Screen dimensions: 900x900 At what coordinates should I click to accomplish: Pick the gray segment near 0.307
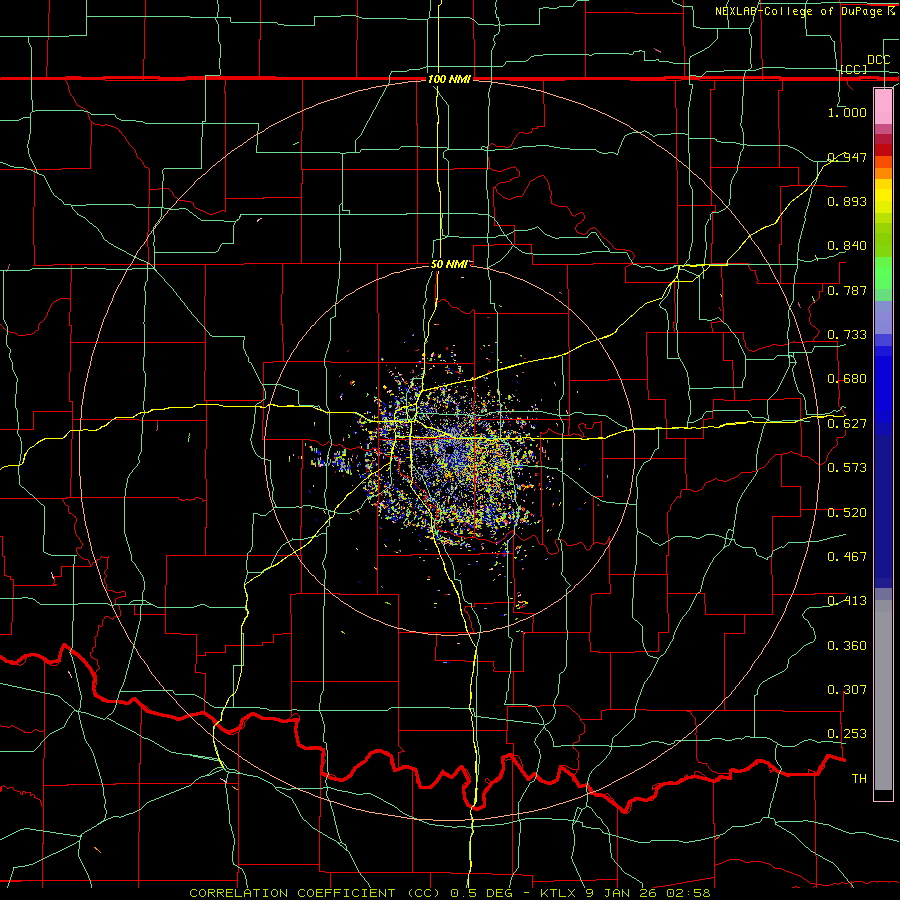coord(883,695)
